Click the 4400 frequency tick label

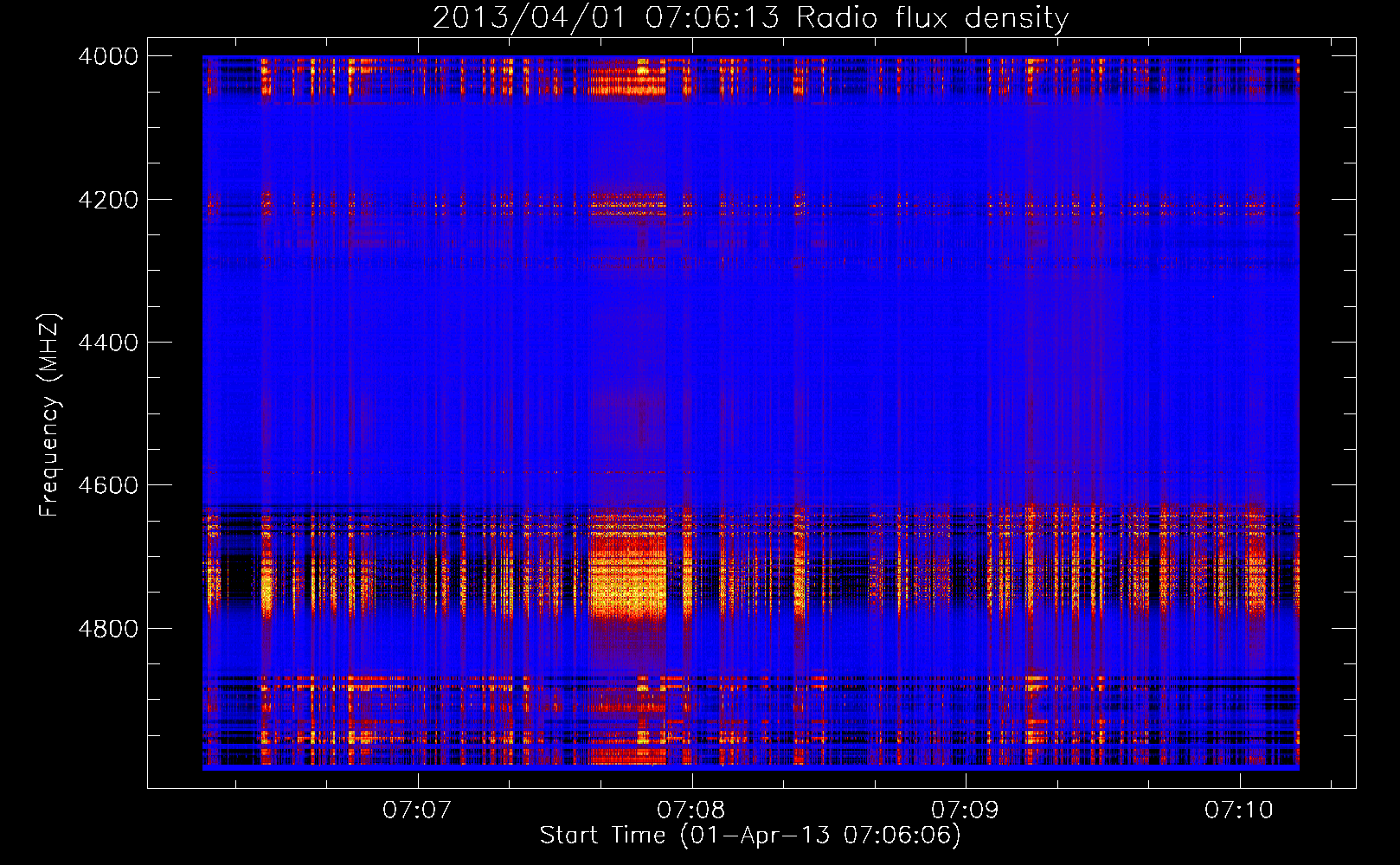pyautogui.click(x=108, y=343)
